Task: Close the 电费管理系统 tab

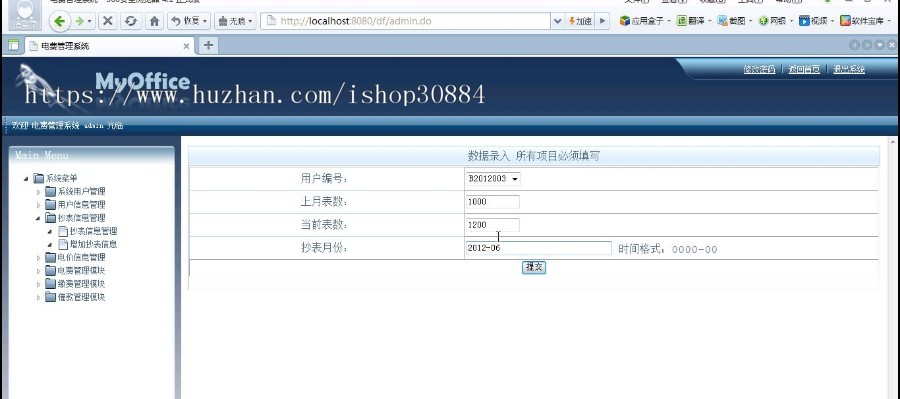Action: pyautogui.click(x=186, y=46)
